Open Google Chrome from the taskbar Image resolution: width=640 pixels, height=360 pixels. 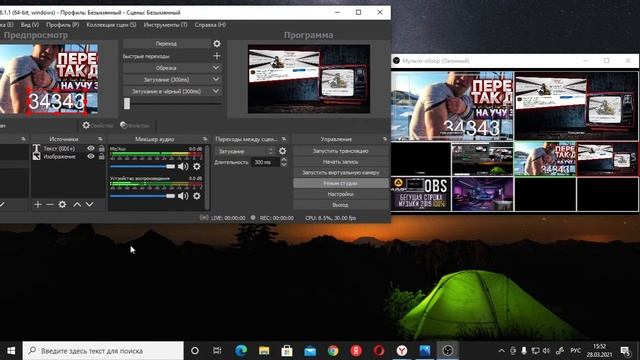pyautogui.click(x=333, y=350)
